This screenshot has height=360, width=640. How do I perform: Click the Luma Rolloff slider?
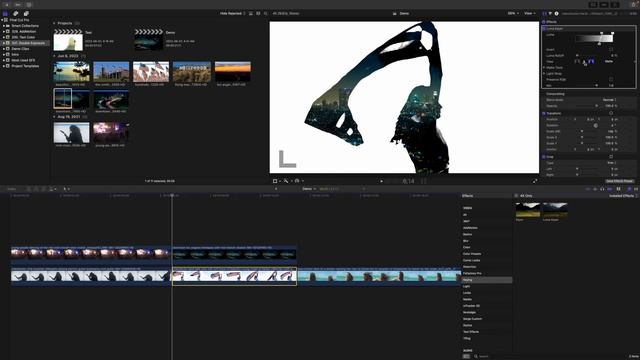pos(587,56)
